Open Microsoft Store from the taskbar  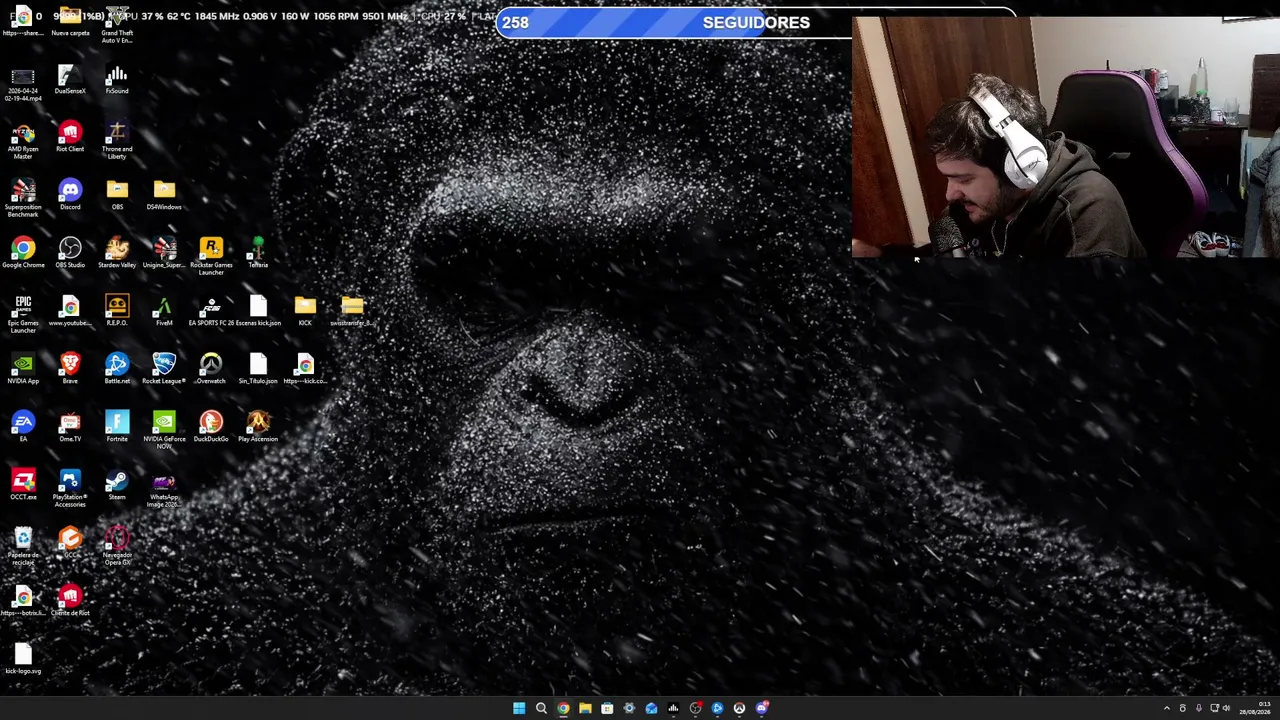pos(607,708)
